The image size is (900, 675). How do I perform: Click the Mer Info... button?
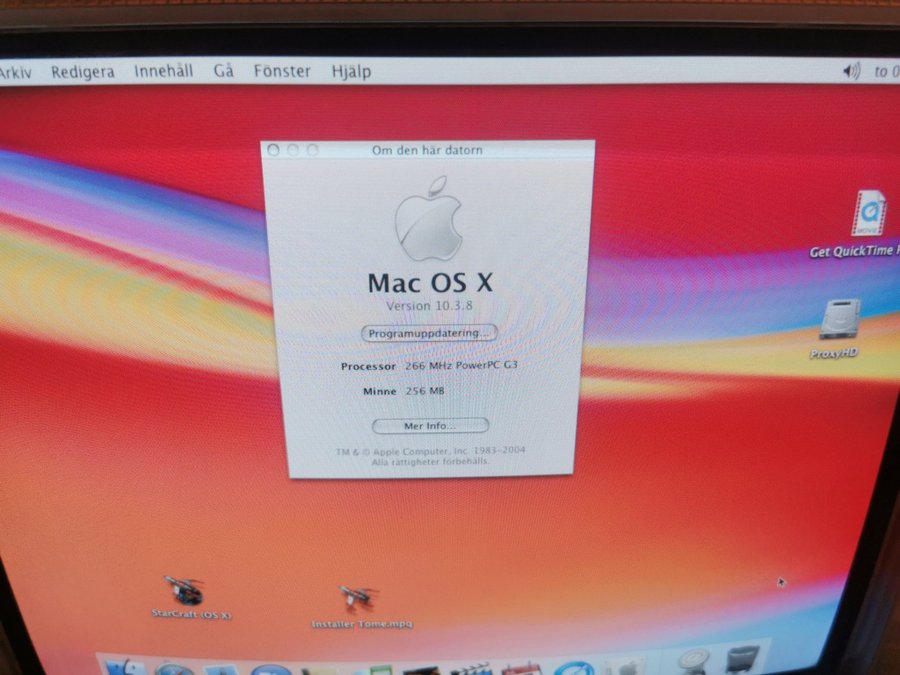coord(430,426)
